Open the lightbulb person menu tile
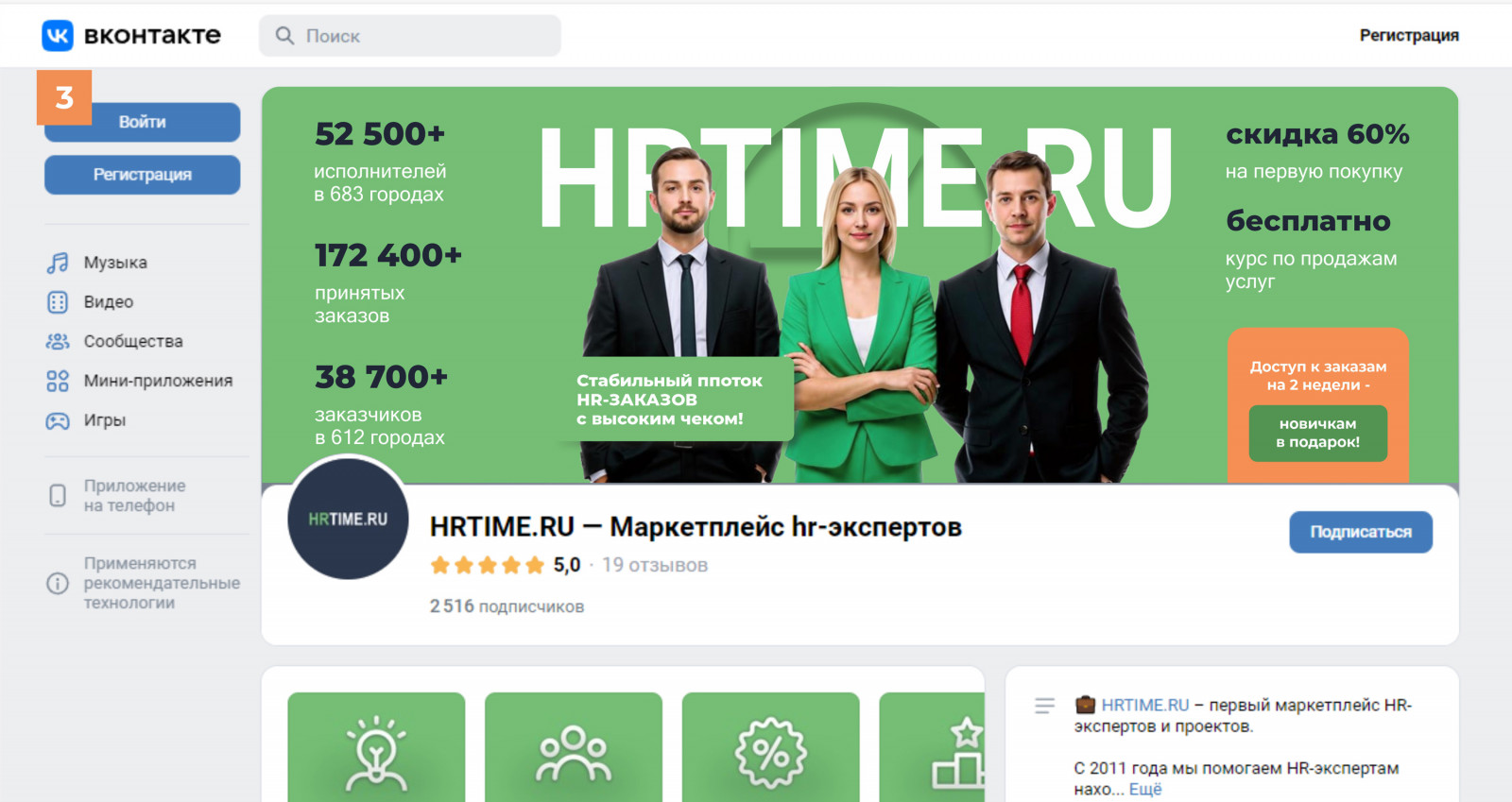The image size is (1512, 802). coord(376,747)
